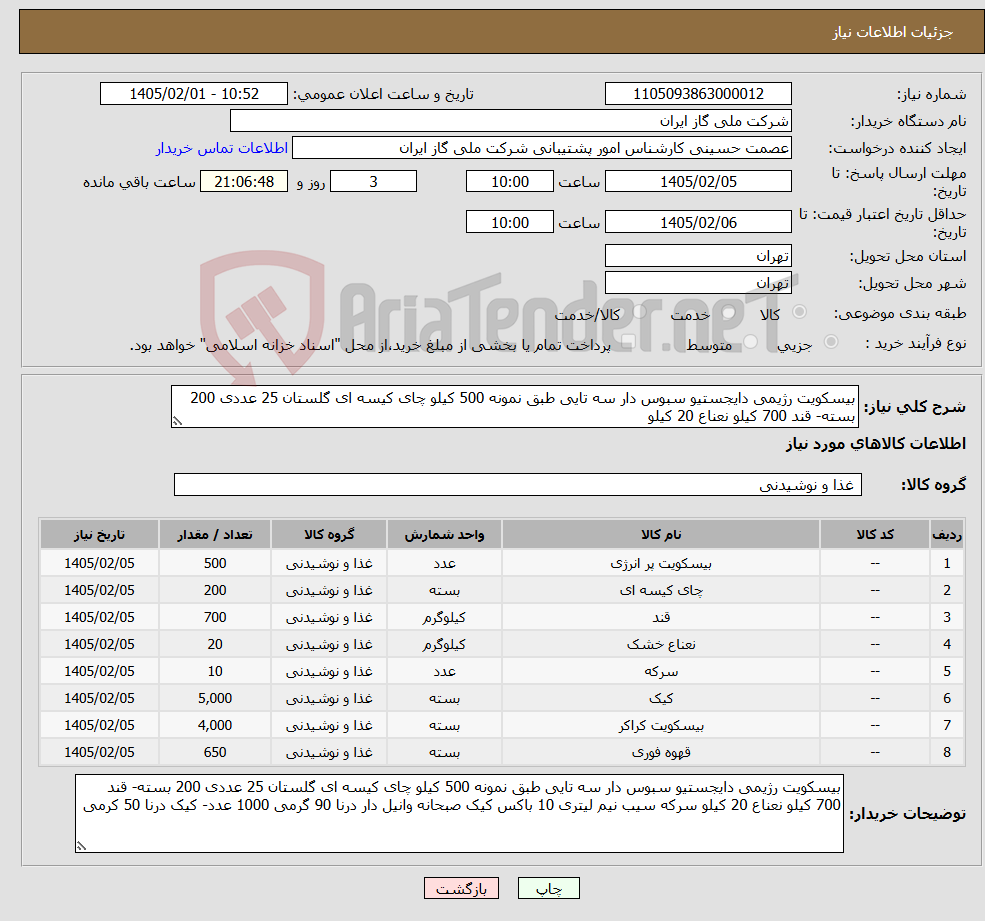
Task: Click quantity 650 in قهوه فوری row
Action: [215, 753]
